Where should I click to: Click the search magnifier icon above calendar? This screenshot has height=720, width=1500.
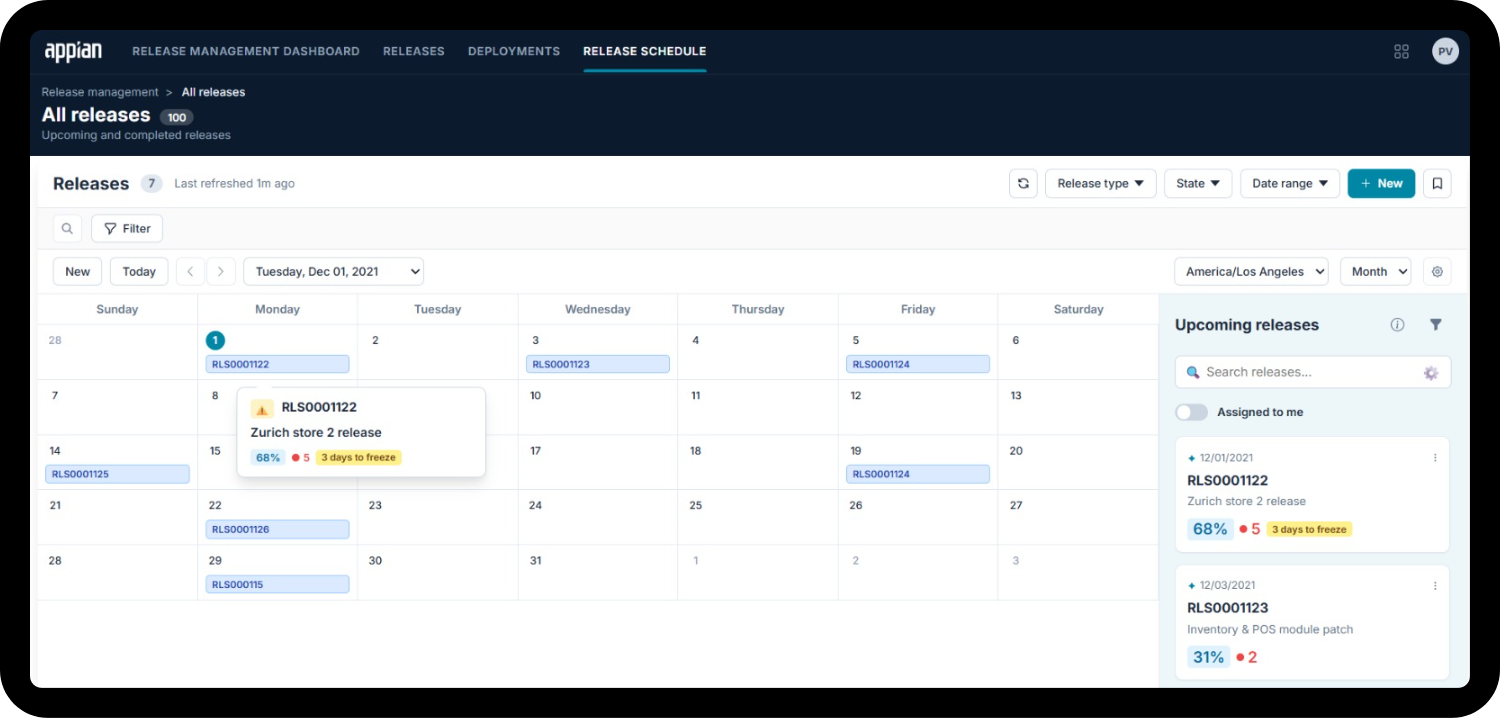click(x=67, y=228)
